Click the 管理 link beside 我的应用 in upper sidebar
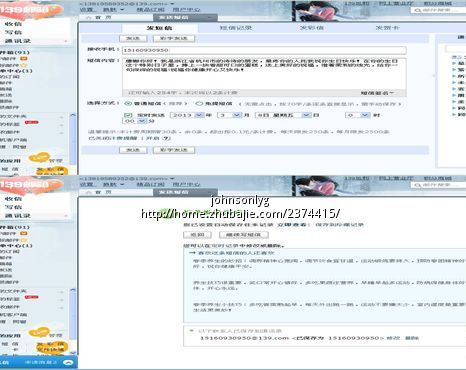This screenshot has width=466, height=370. [55, 161]
